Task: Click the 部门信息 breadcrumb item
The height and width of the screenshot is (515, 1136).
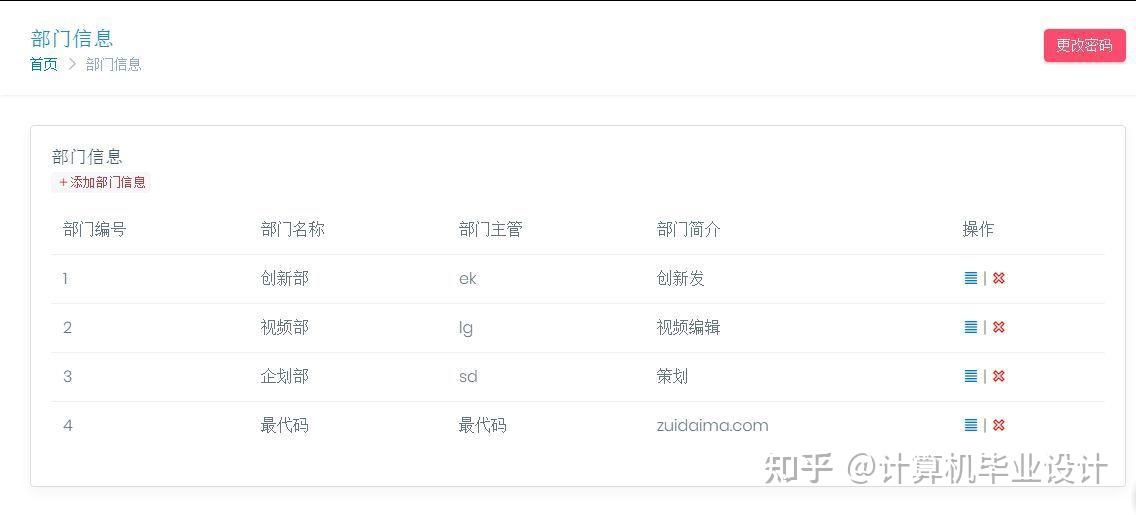Action: 114,64
